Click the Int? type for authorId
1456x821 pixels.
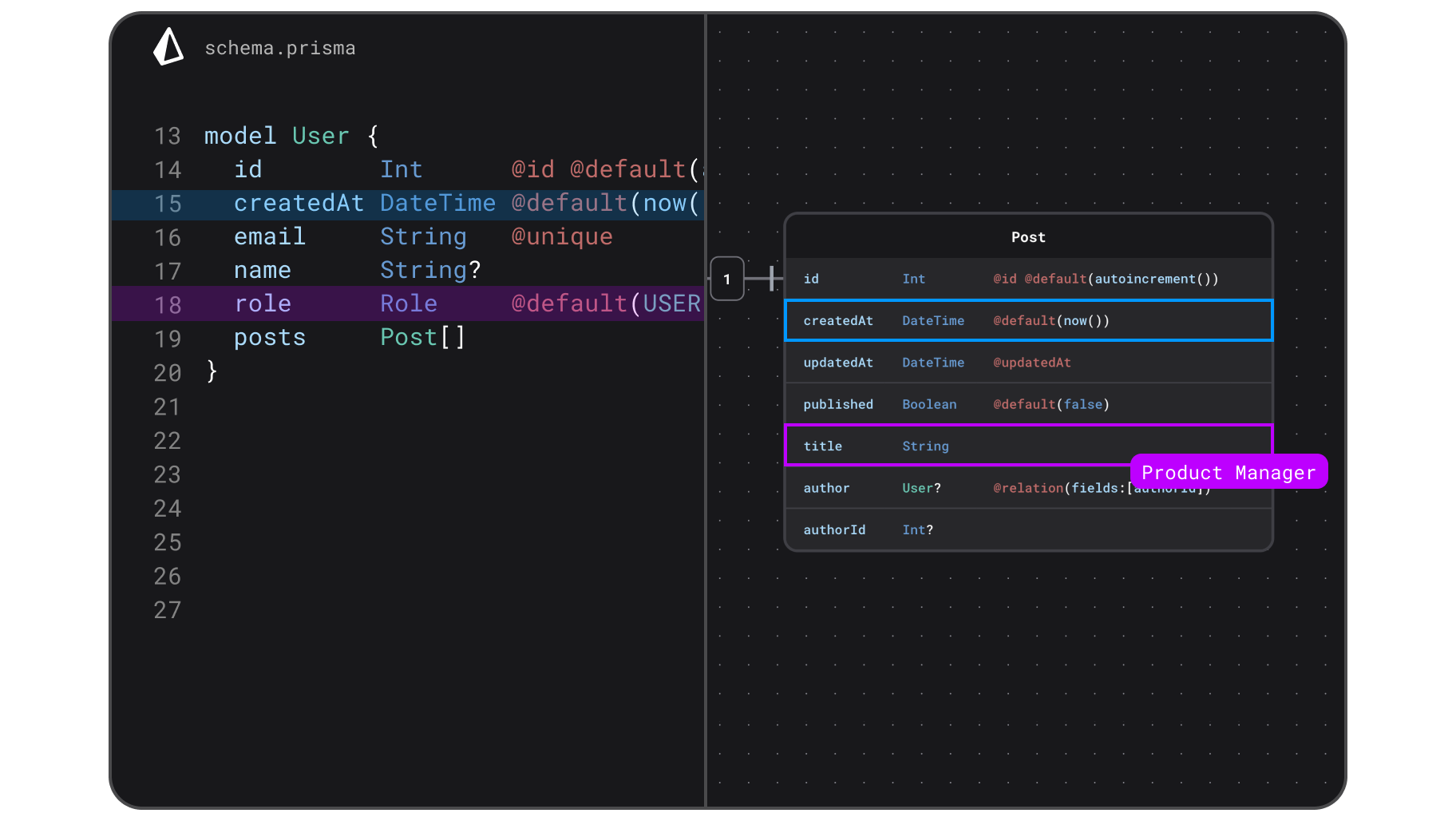click(x=918, y=529)
